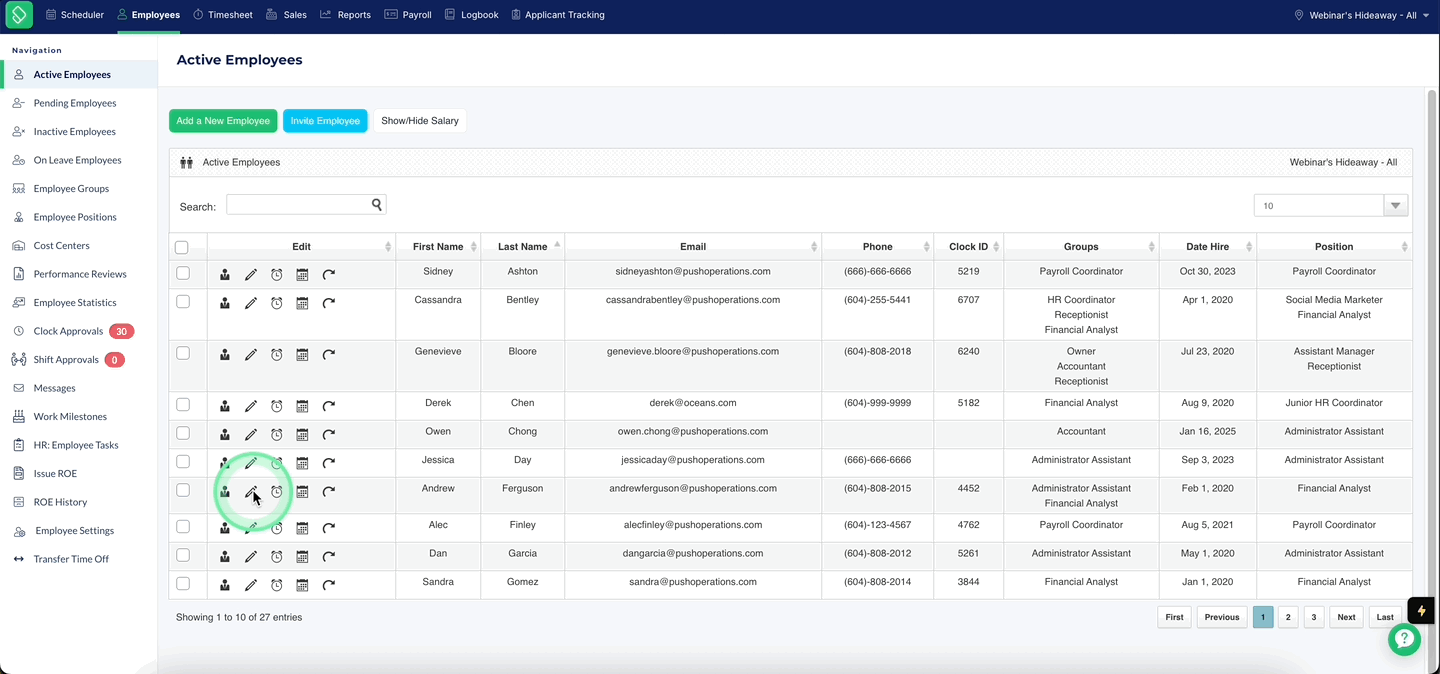Viewport: 1440px width, 674px height.
Task: Open Performance Reviews in sidebar
Action: pyautogui.click(x=80, y=274)
